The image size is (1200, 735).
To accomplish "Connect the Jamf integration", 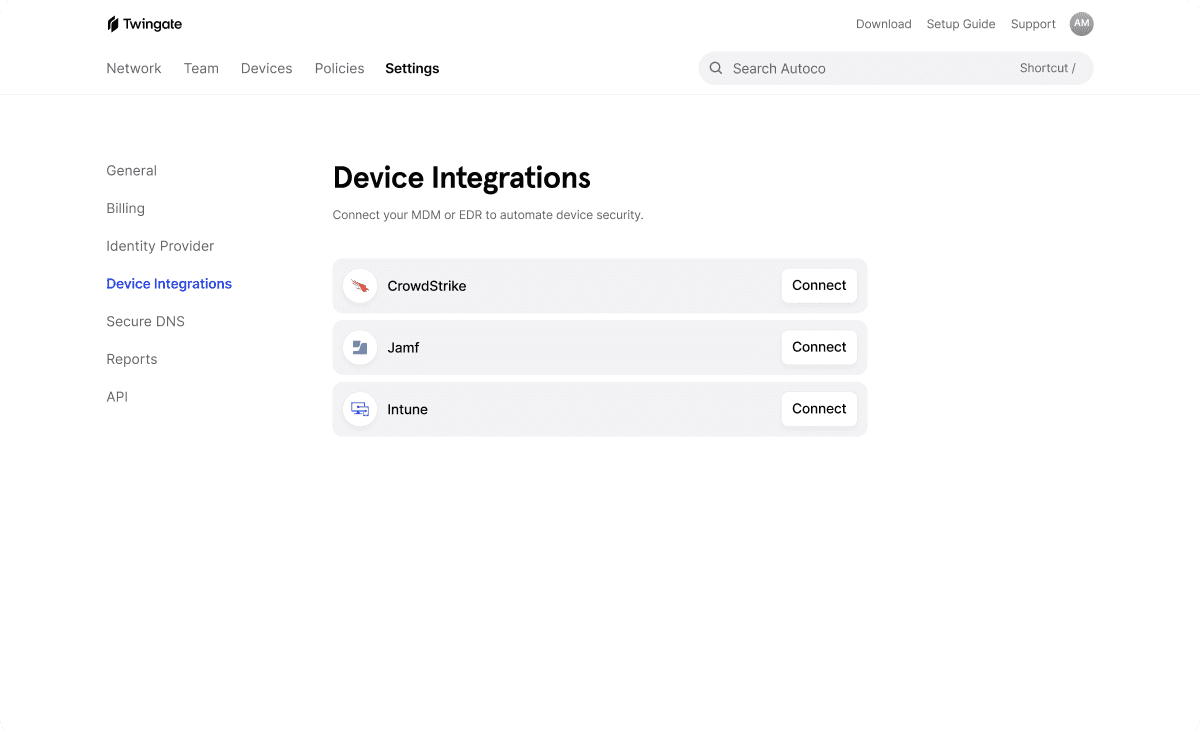I will 819,347.
